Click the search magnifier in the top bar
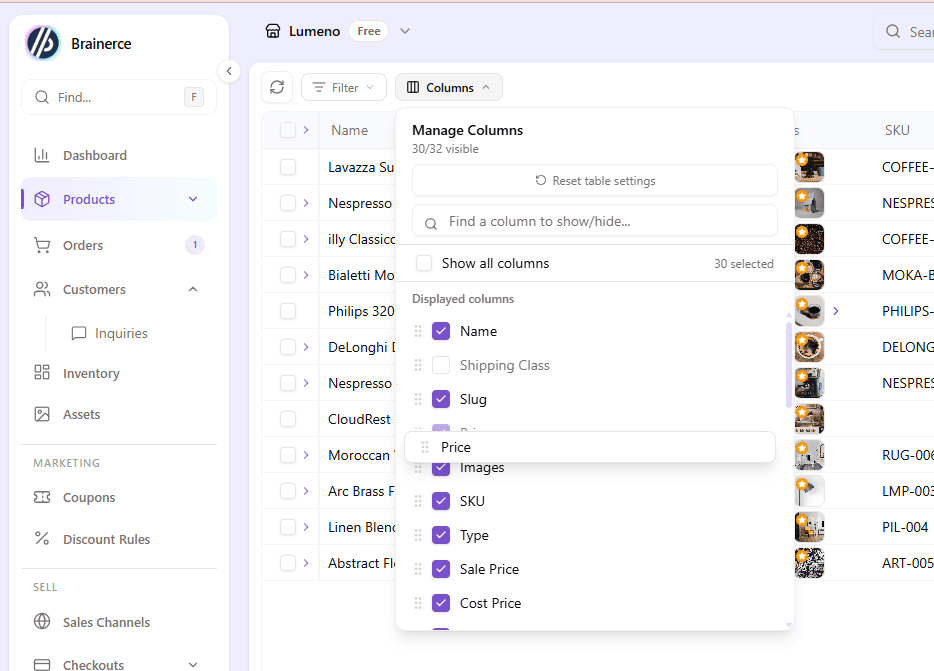This screenshot has height=671, width=934. [892, 32]
